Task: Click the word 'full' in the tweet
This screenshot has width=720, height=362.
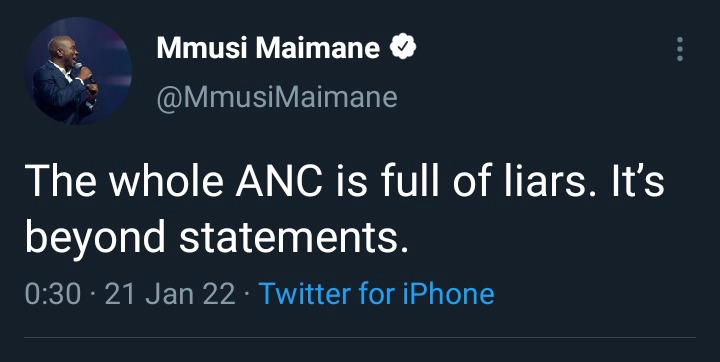Action: (x=411, y=180)
